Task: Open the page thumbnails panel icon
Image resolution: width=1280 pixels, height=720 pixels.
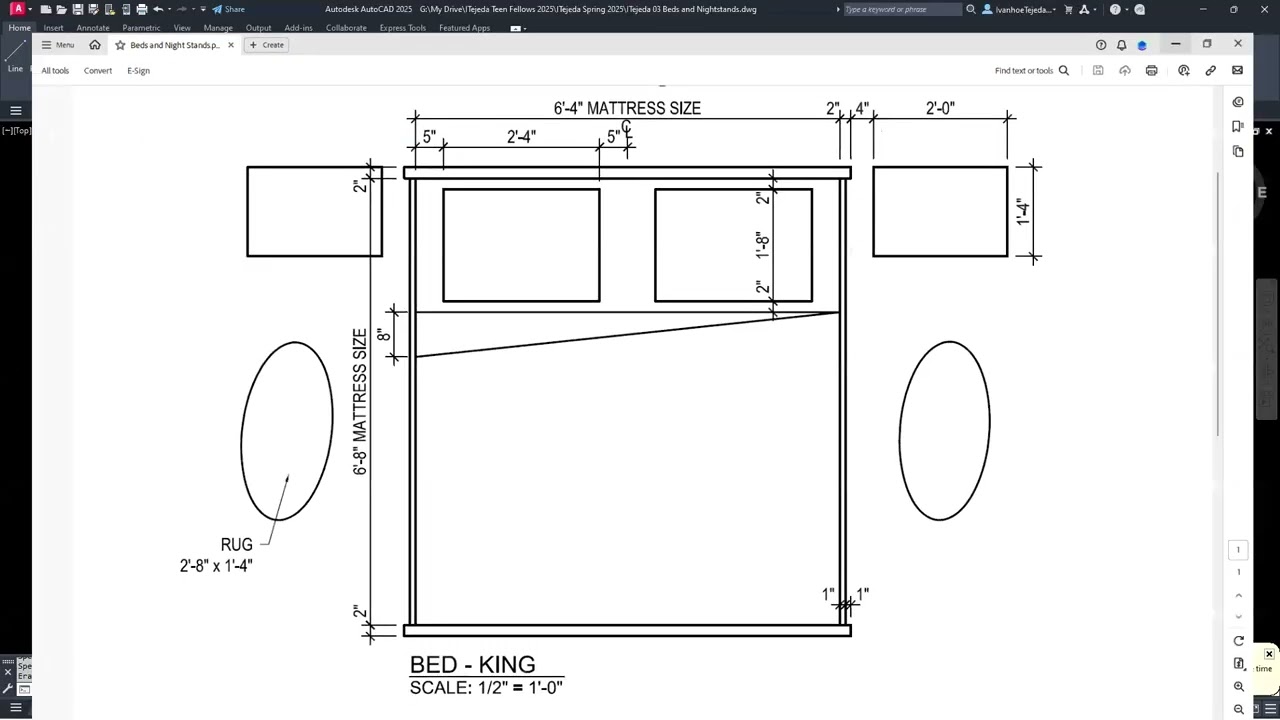Action: click(x=1238, y=151)
